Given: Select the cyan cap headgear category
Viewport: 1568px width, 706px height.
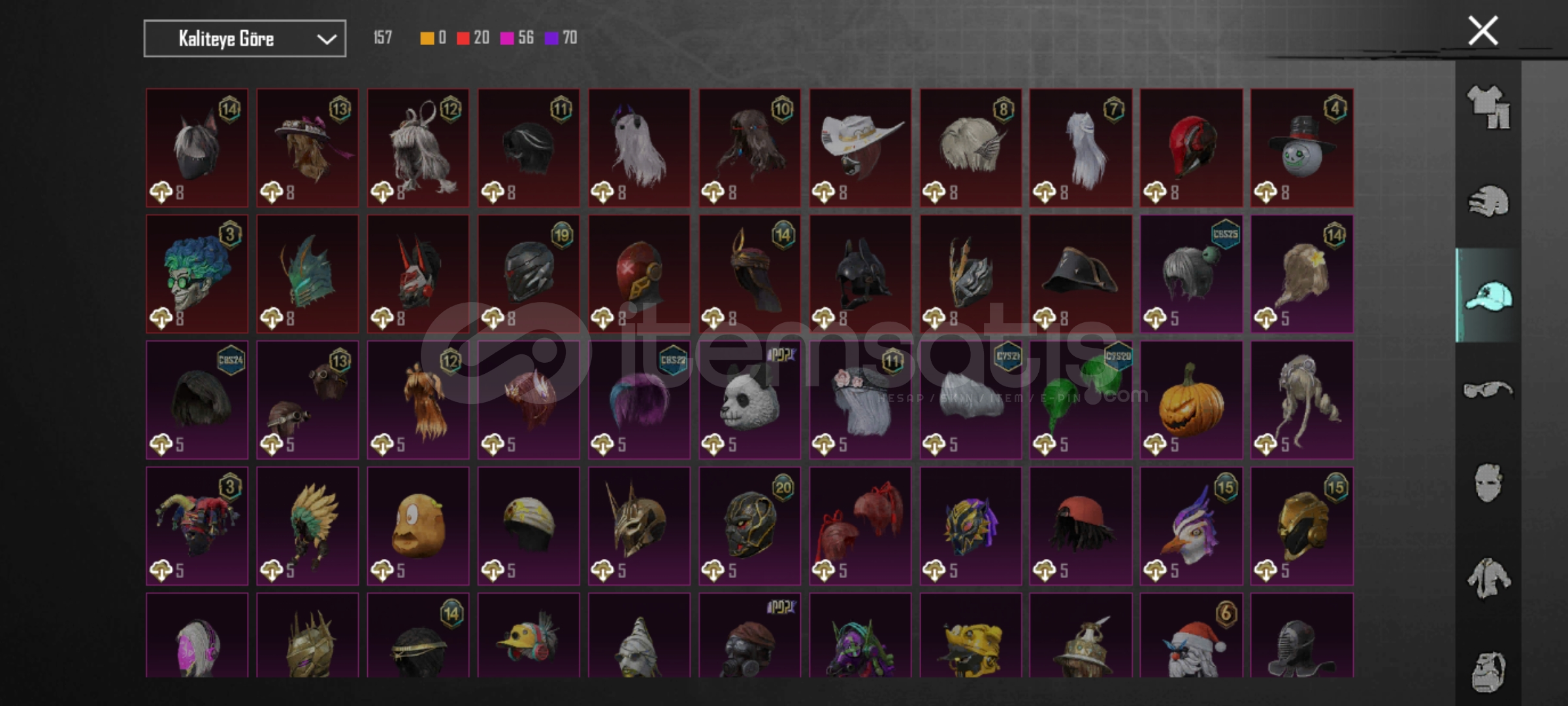Looking at the screenshot, I should [x=1488, y=295].
